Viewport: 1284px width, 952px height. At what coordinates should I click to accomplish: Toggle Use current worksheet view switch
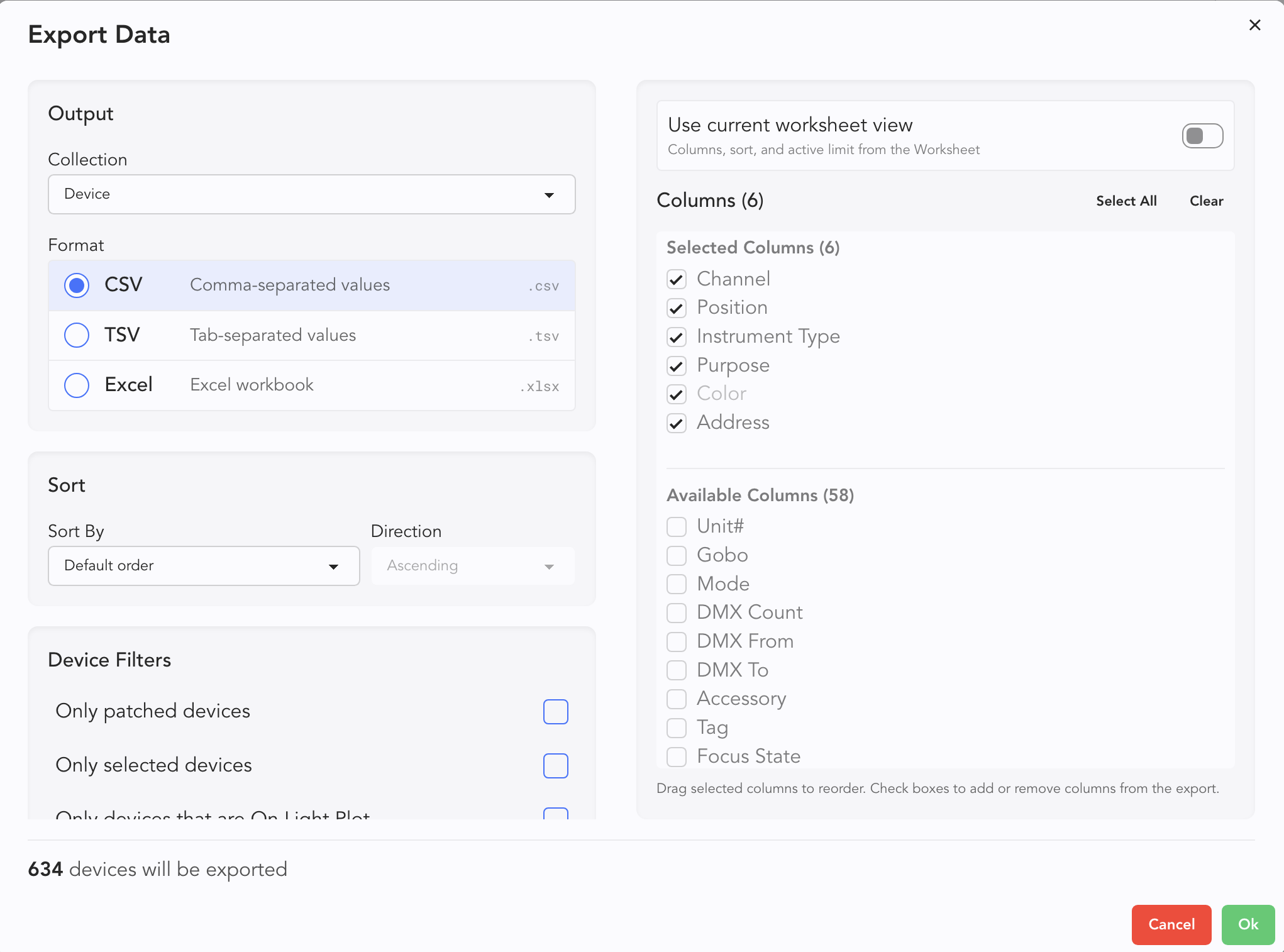point(1202,136)
